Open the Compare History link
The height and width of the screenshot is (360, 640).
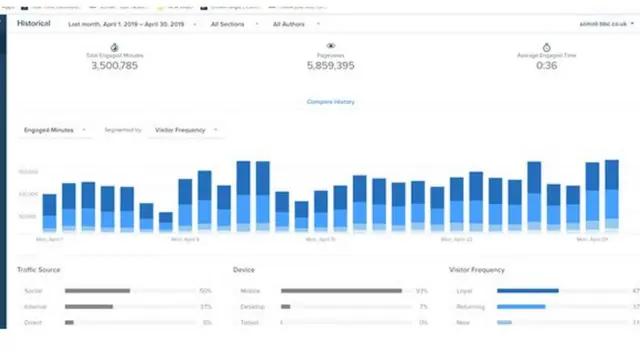[x=331, y=102]
